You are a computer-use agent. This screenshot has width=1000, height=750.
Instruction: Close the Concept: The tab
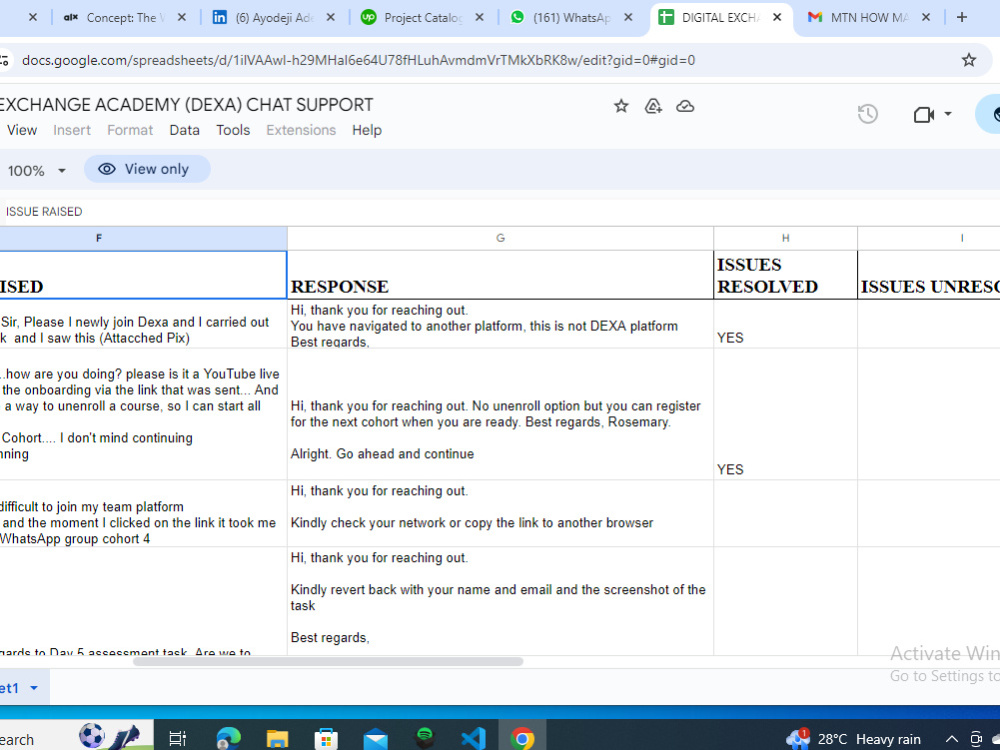tap(182, 17)
